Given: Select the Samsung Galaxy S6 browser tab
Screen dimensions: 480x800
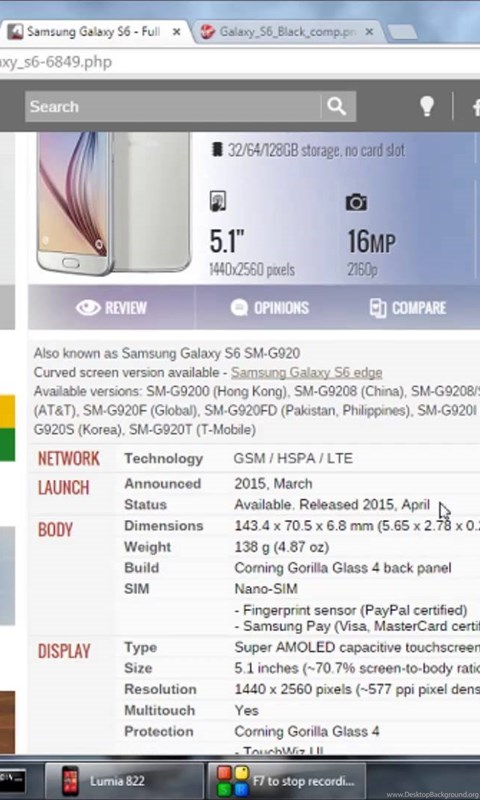Looking at the screenshot, I should coord(93,32).
